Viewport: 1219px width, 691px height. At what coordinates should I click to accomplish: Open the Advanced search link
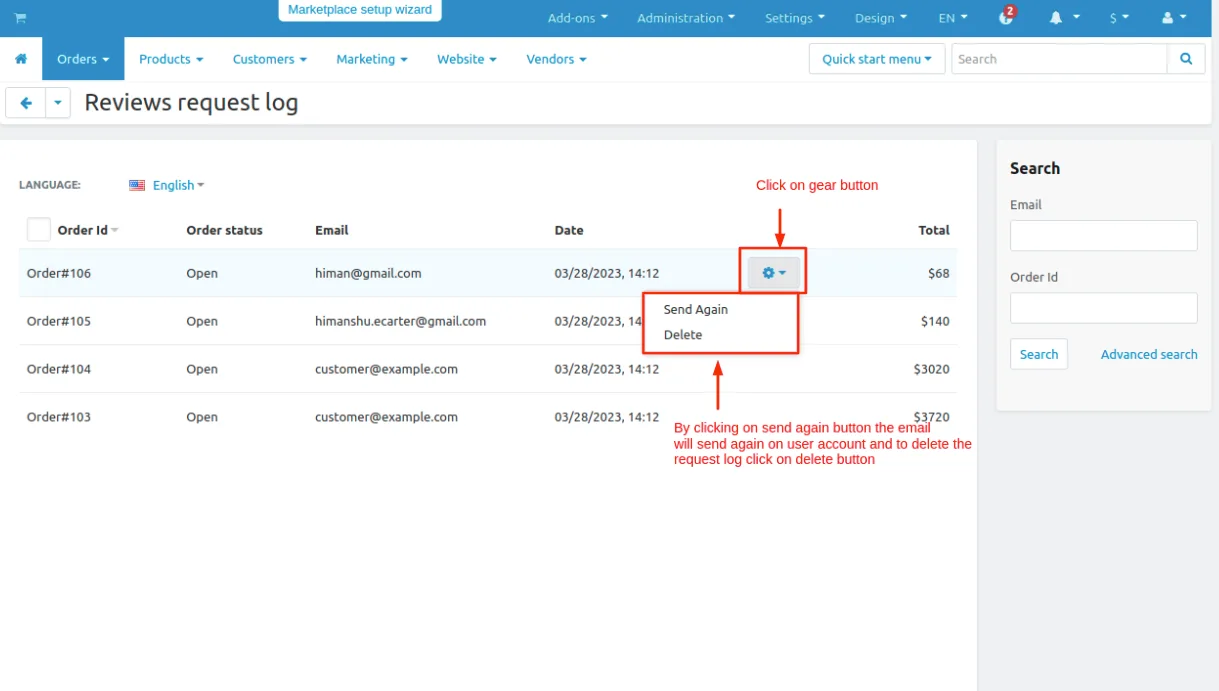click(x=1149, y=354)
